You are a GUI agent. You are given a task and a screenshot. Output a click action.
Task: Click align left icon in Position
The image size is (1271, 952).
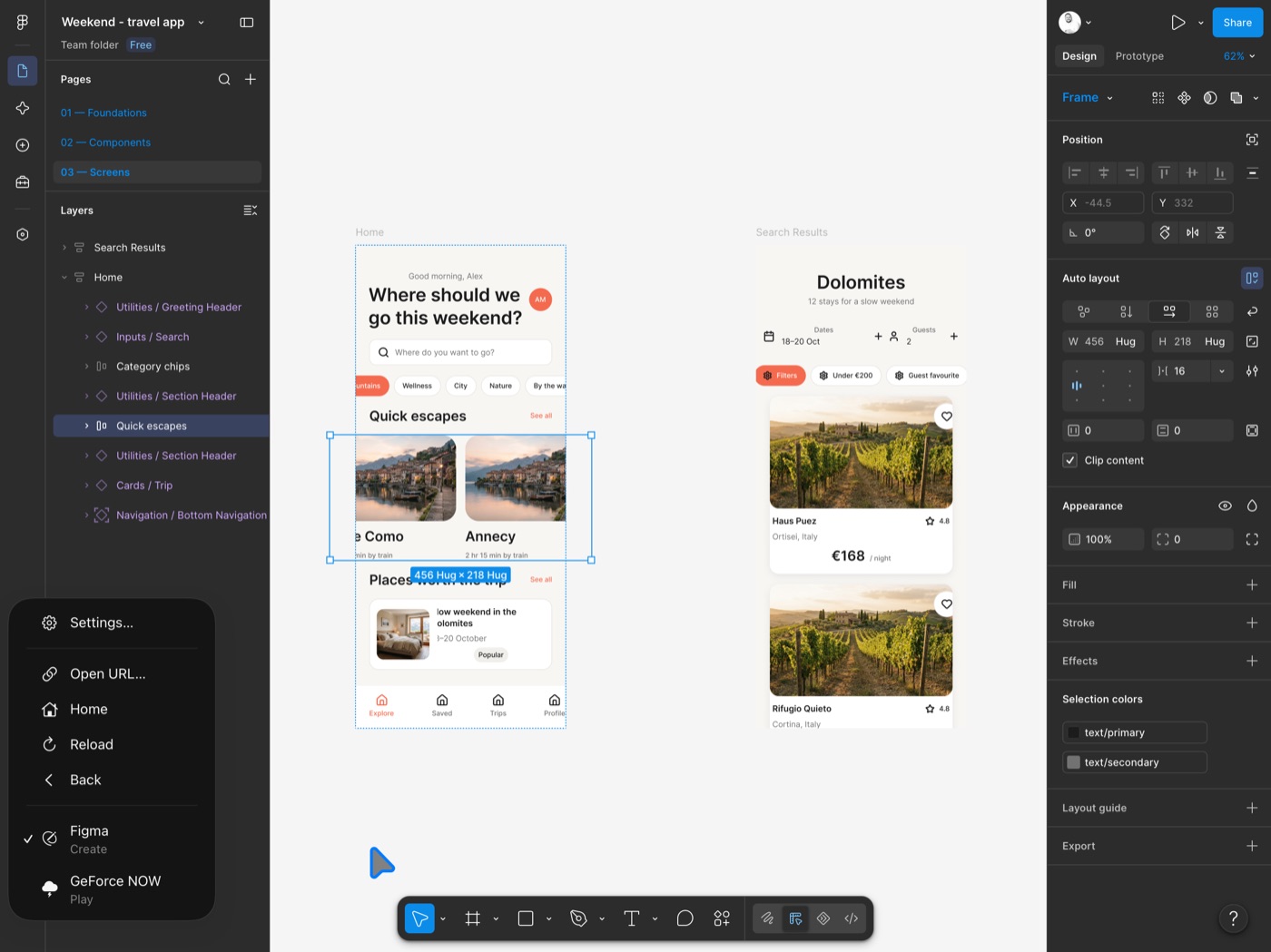(x=1075, y=172)
